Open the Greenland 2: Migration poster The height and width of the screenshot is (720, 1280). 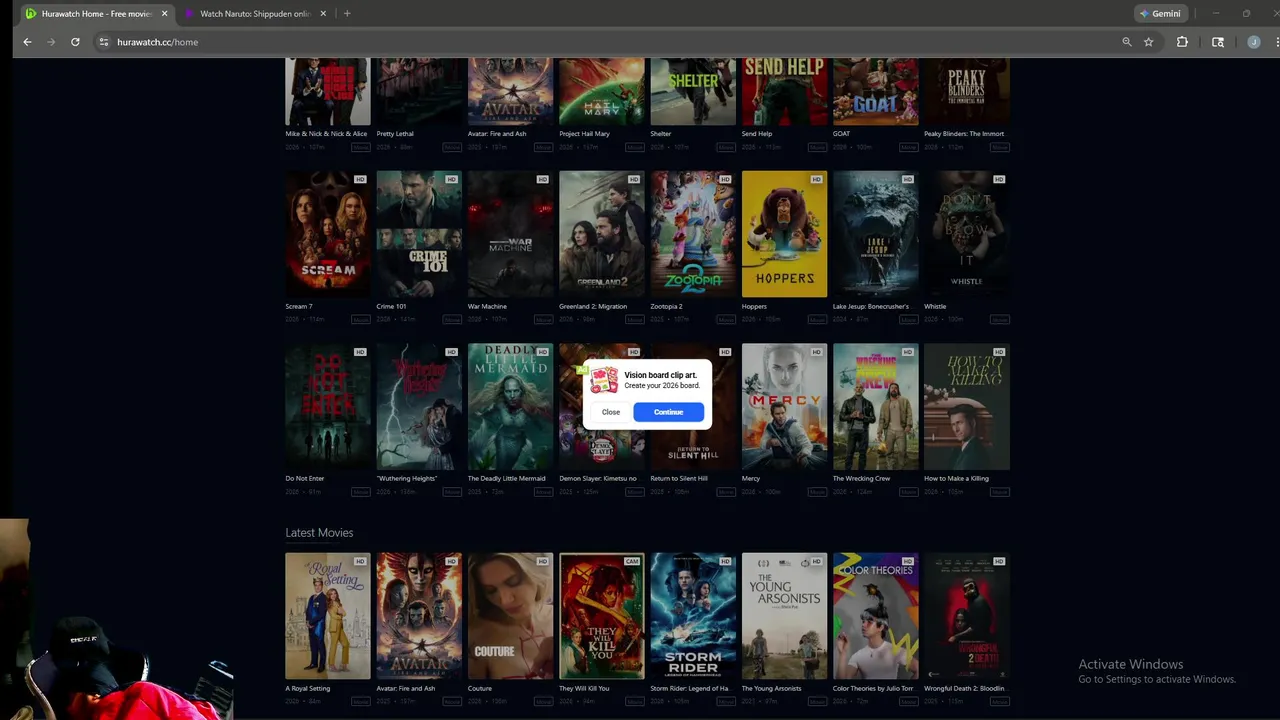(x=602, y=234)
